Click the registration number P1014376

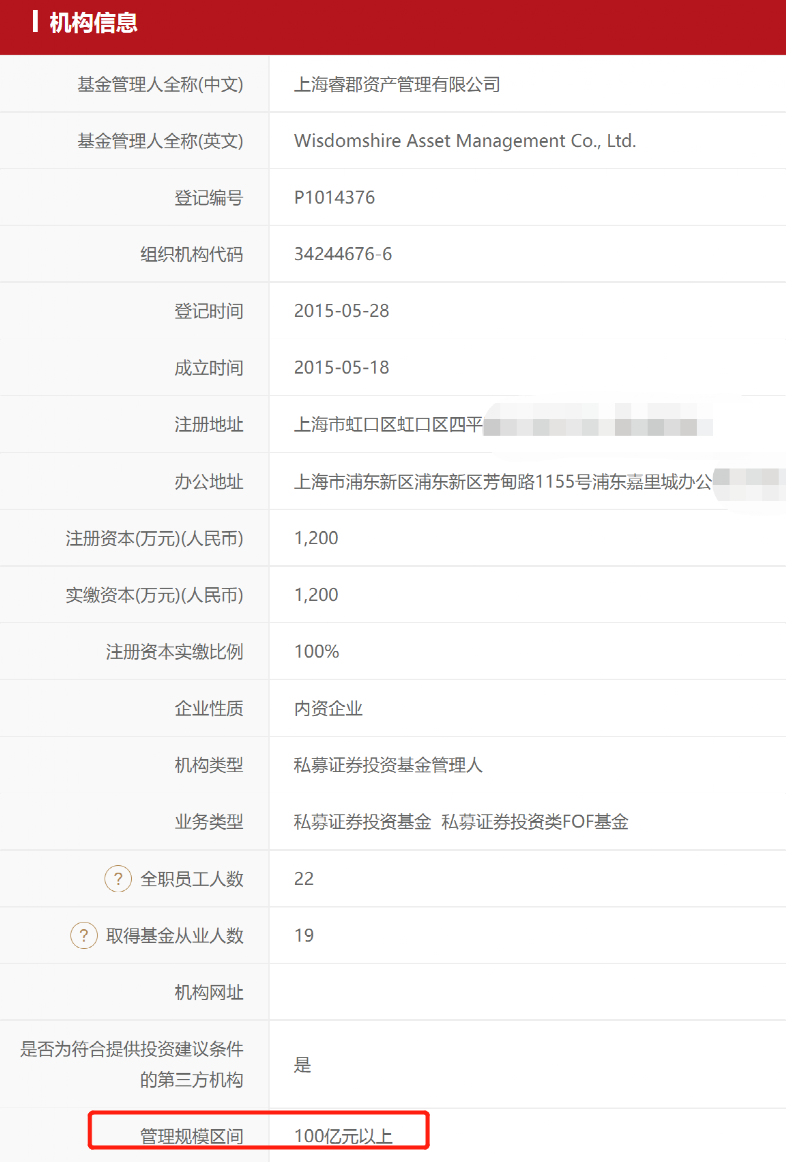(334, 198)
